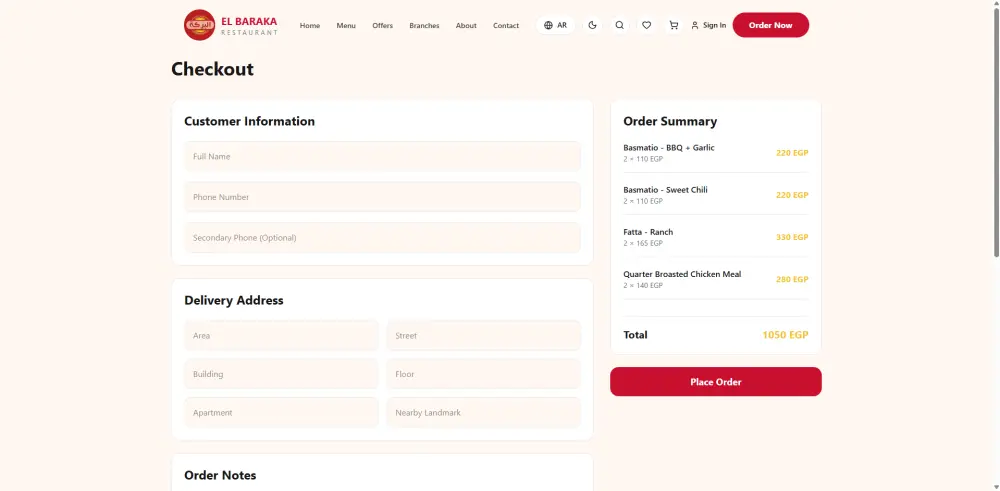Click the page's vertical scrollbar thumb
The width and height of the screenshot is (1000, 491).
coord(996,131)
